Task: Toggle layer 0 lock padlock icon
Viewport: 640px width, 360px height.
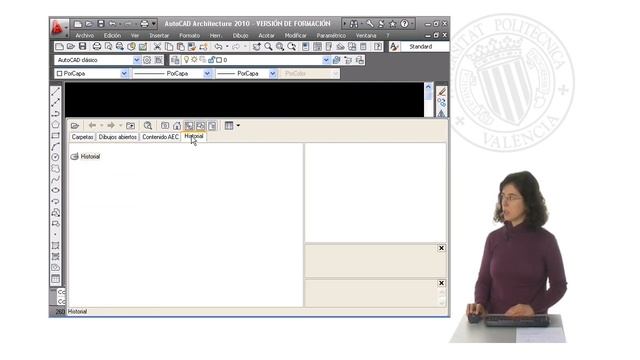Action: coord(211,60)
